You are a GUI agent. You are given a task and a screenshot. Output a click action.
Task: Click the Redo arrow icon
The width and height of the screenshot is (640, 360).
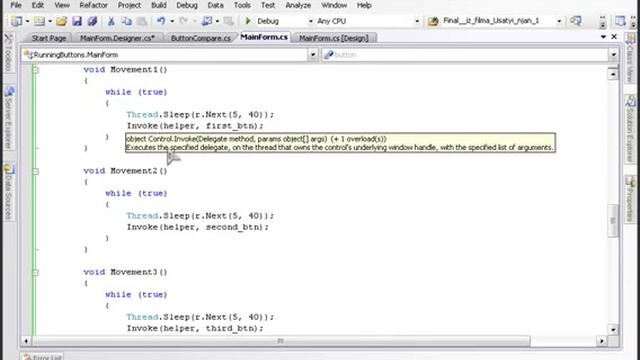pyautogui.click(x=184, y=21)
